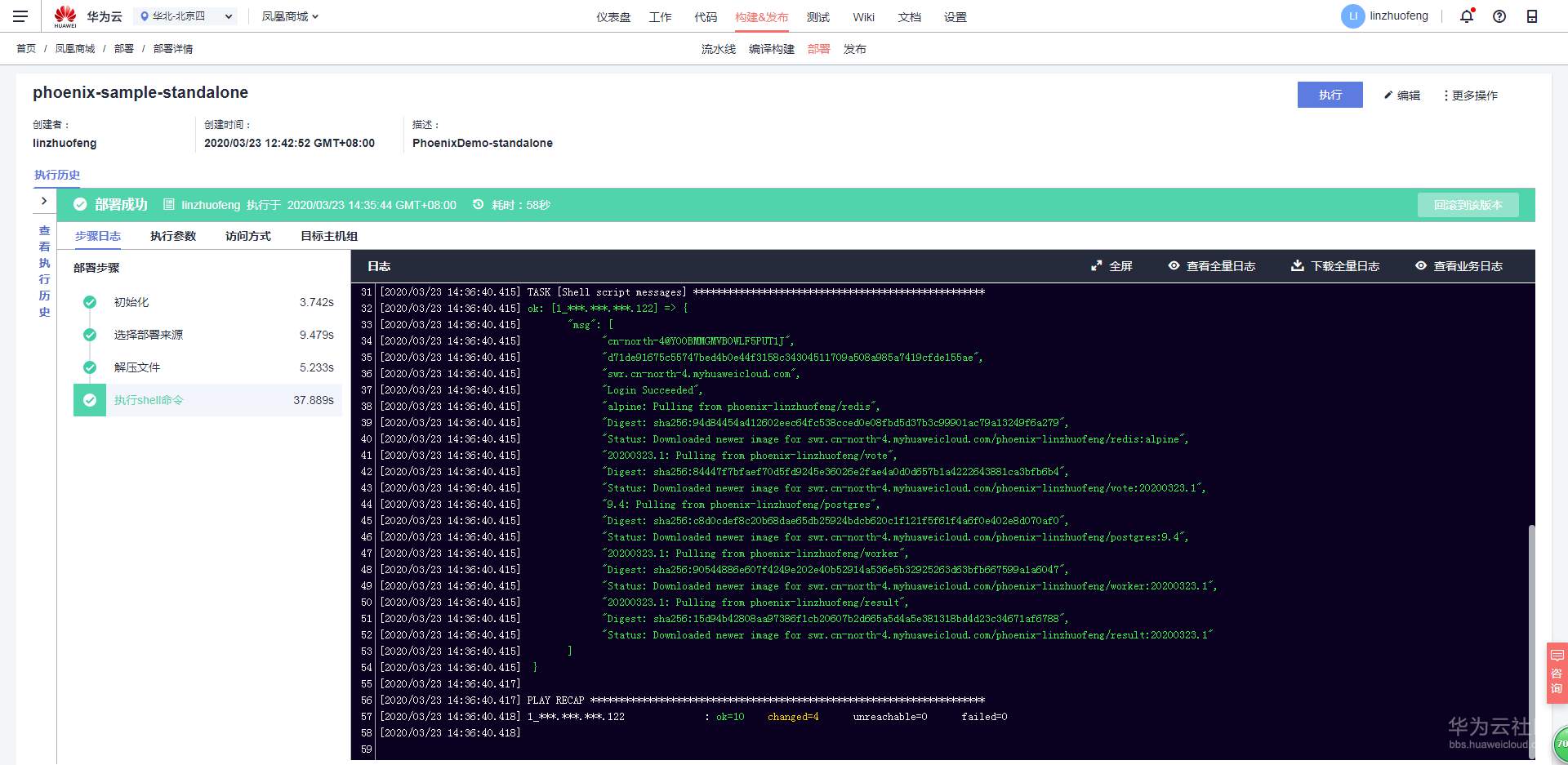Click 查看业务日志

click(1459, 266)
